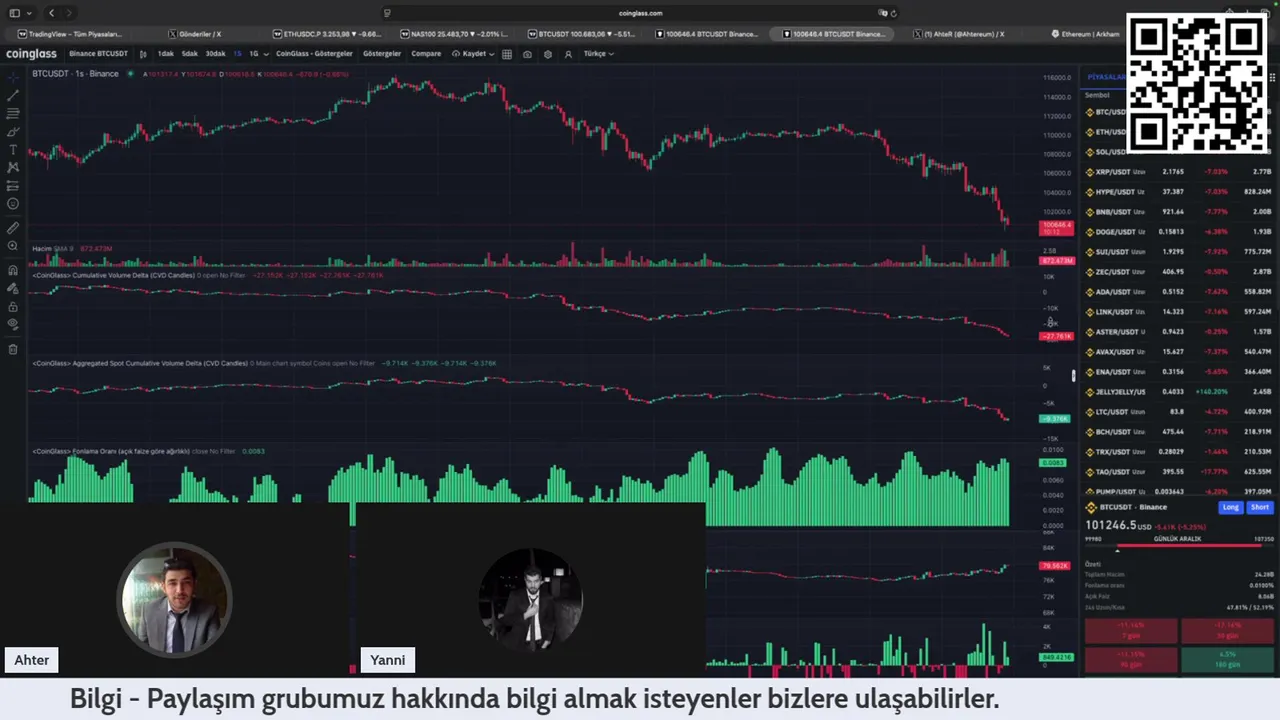This screenshot has height=720, width=1280.
Task: Take a chart snapshot with camera icon
Action: [x=527, y=54]
